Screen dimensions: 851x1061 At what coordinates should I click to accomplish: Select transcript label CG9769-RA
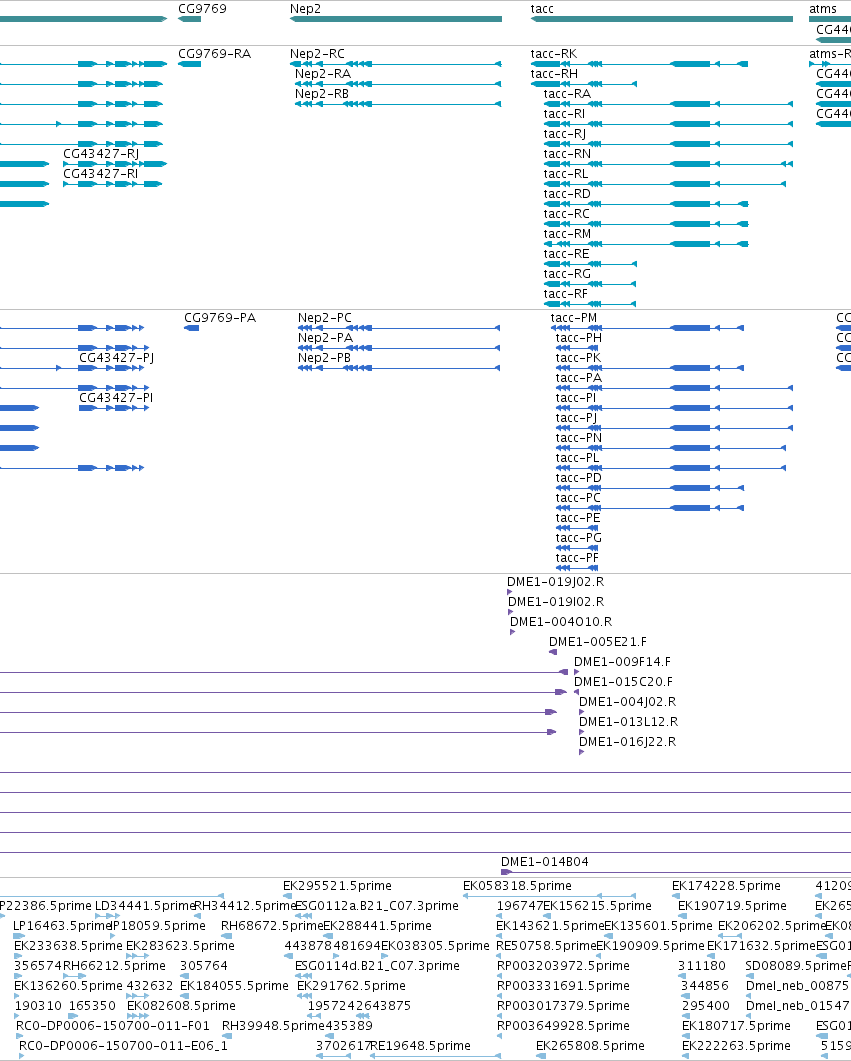[214, 53]
